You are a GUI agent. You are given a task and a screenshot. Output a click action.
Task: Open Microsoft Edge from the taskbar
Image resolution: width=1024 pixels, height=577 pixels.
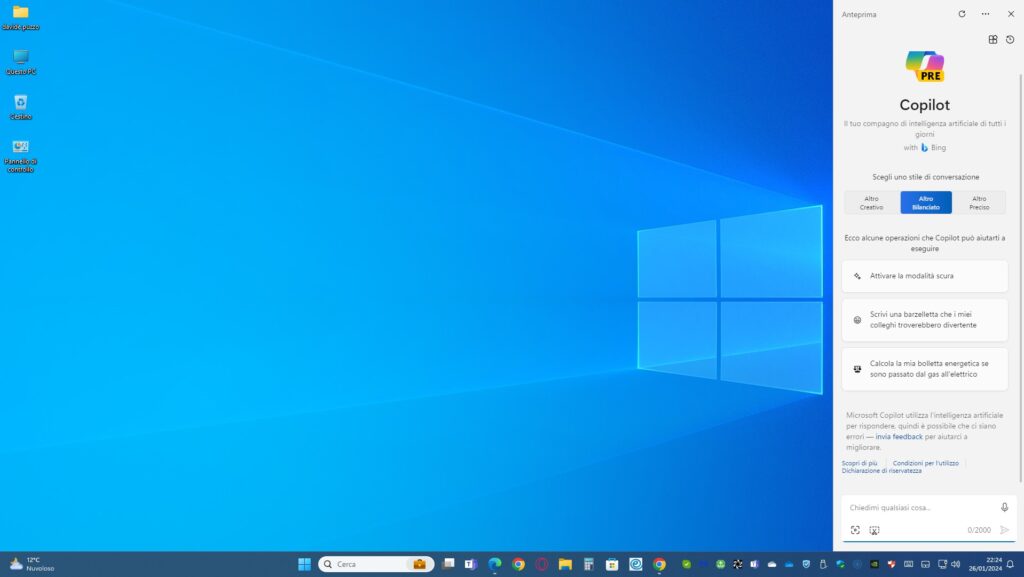pos(494,564)
